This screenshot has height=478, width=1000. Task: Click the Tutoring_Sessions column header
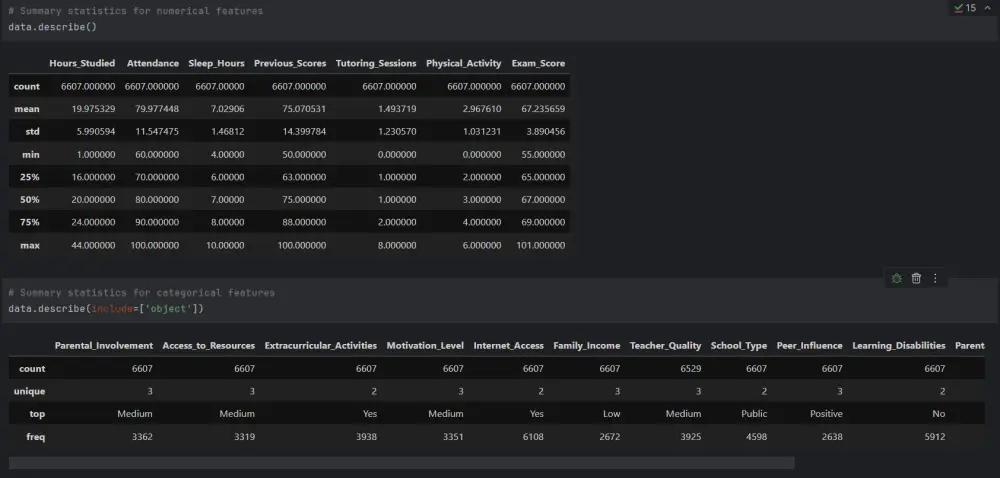pos(376,63)
